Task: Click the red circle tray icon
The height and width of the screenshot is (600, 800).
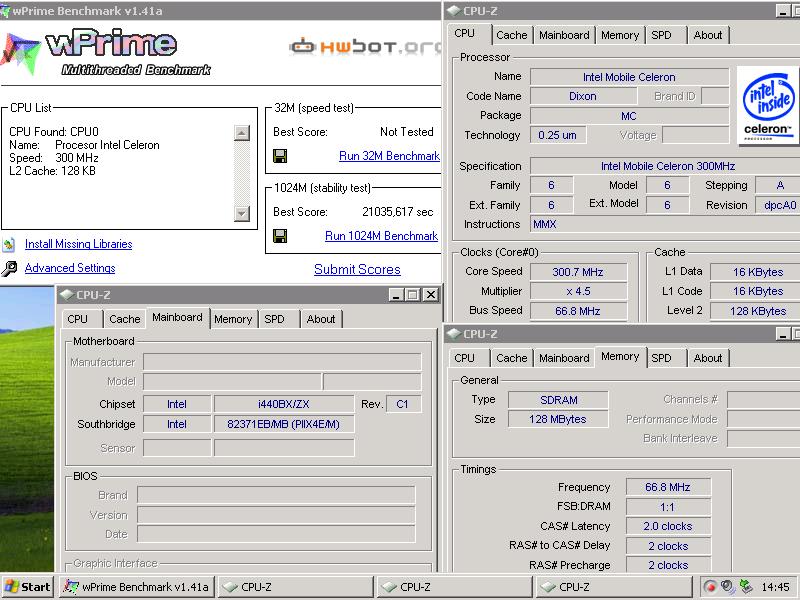Action: [710, 587]
